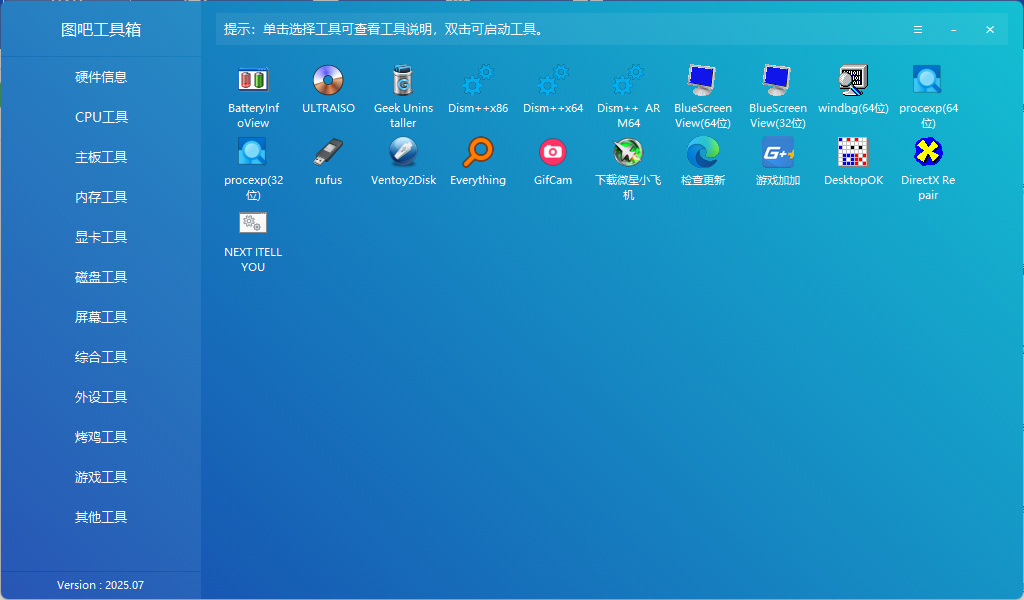This screenshot has width=1024, height=600.
Task: Select the Ventoy2Disk icon
Action: click(x=403, y=153)
